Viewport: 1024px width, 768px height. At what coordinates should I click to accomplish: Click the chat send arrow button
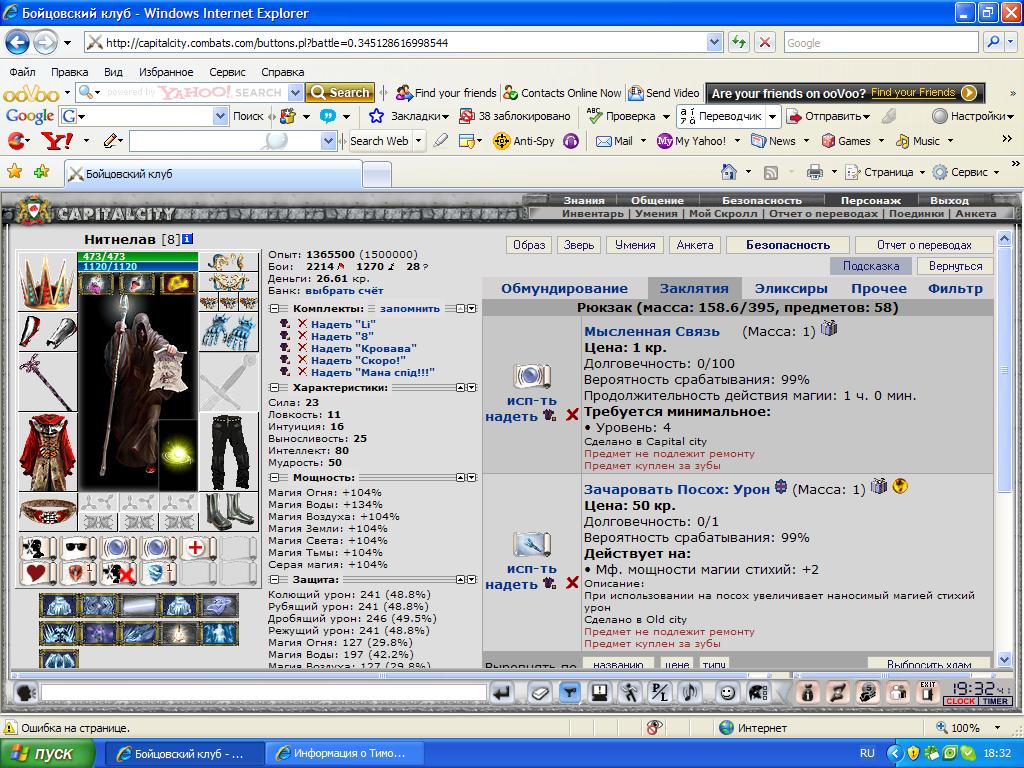pos(502,692)
